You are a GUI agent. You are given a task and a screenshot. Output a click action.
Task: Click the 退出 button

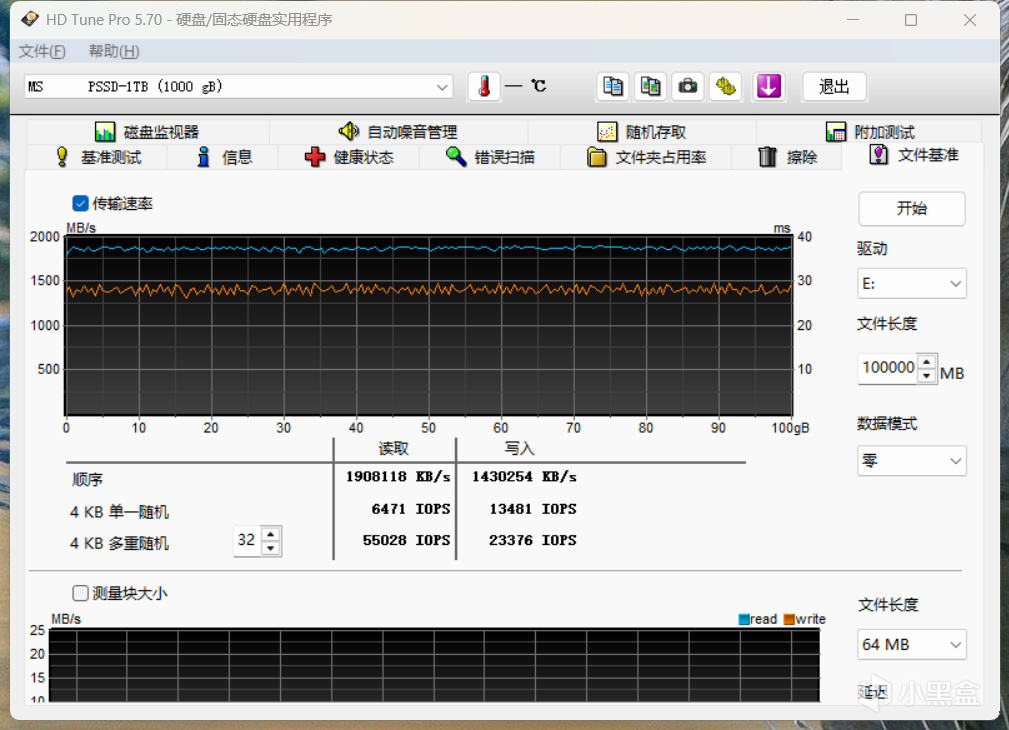coord(834,86)
